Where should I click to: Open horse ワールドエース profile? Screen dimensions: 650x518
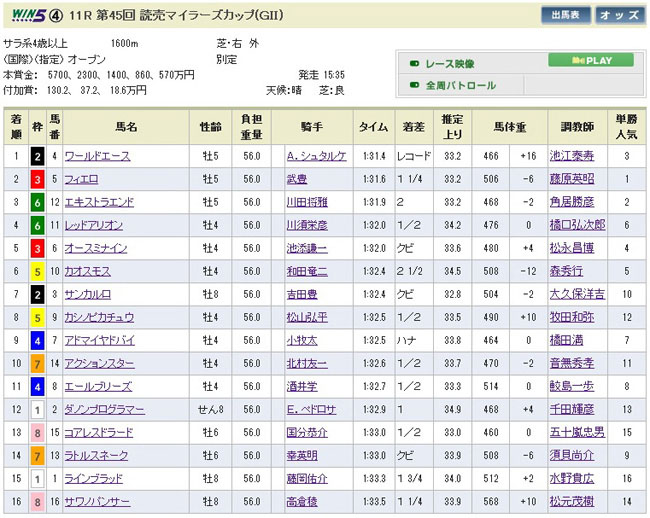click(x=96, y=156)
